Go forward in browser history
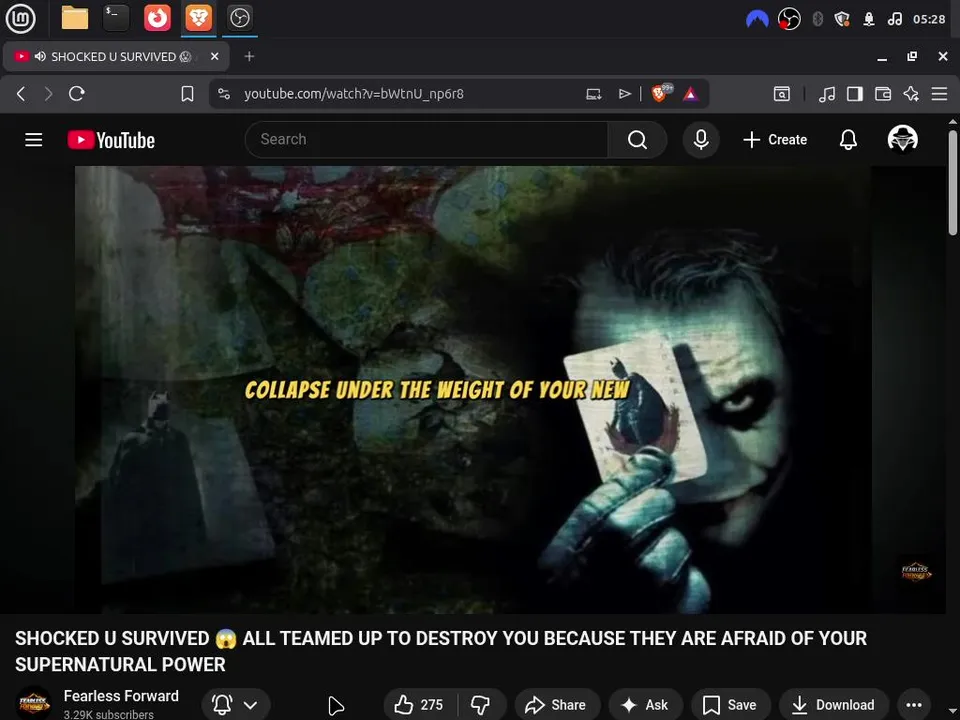This screenshot has height=720, width=960. point(48,94)
